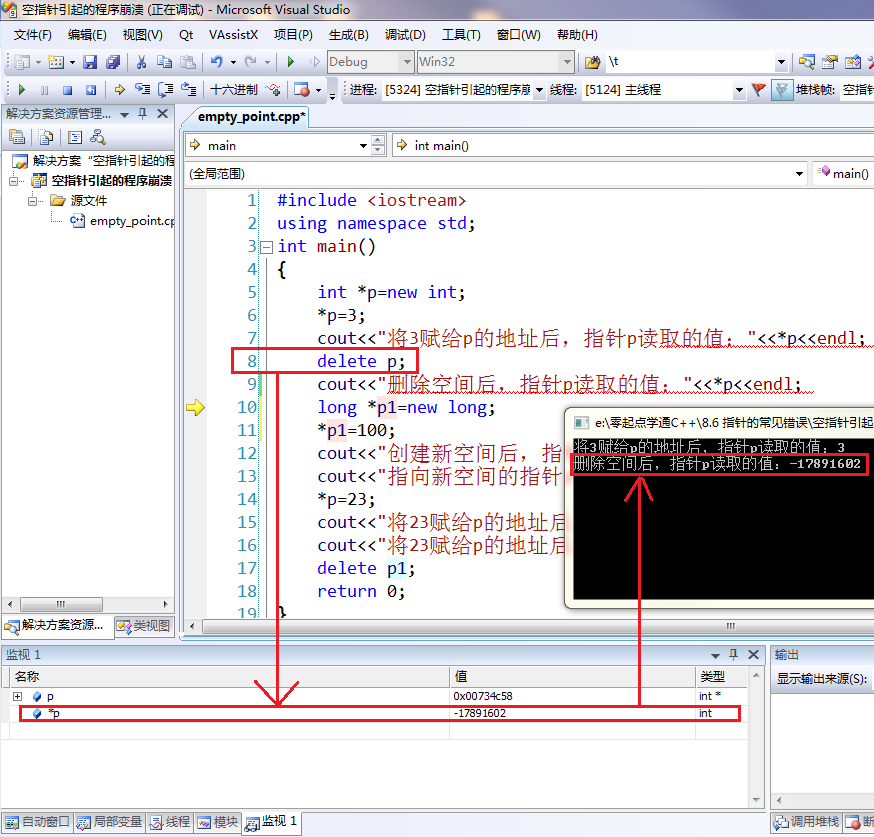
Task: Open the 线程 thread dropdown
Action: click(x=739, y=90)
